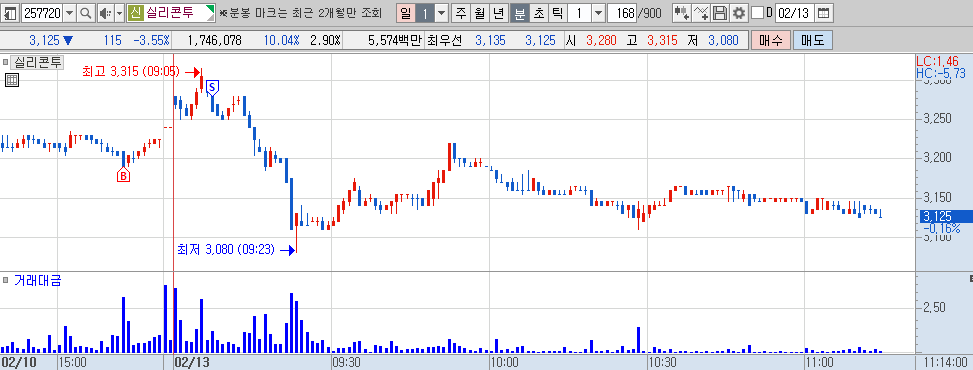Click the add indicator line icon
973x370 pixels.
click(x=701, y=12)
